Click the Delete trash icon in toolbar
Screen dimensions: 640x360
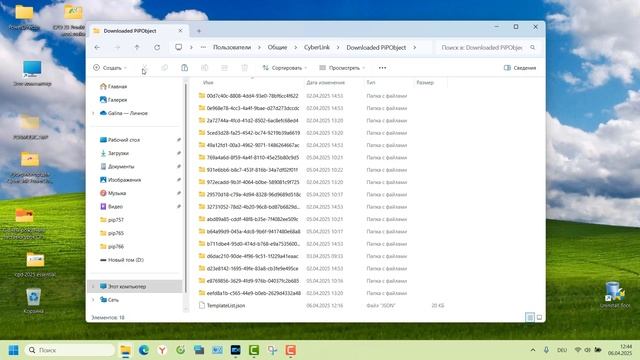(244, 68)
